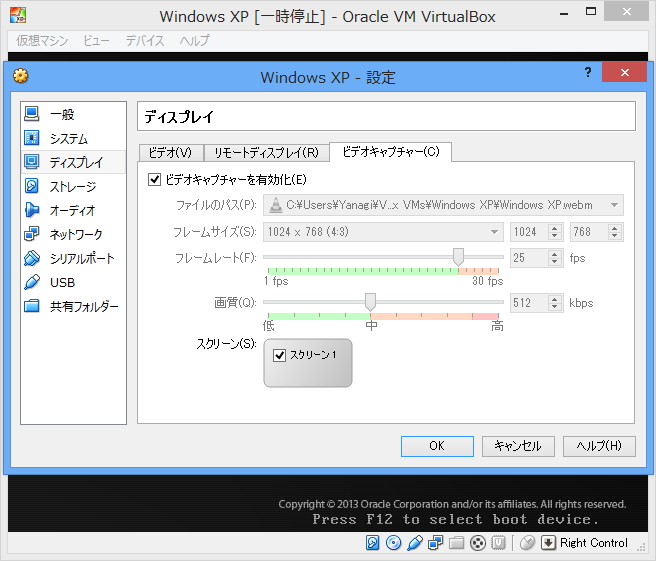The height and width of the screenshot is (561, 656).
Task: Decrease the frame height 768 with down arrow
Action: click(615, 236)
